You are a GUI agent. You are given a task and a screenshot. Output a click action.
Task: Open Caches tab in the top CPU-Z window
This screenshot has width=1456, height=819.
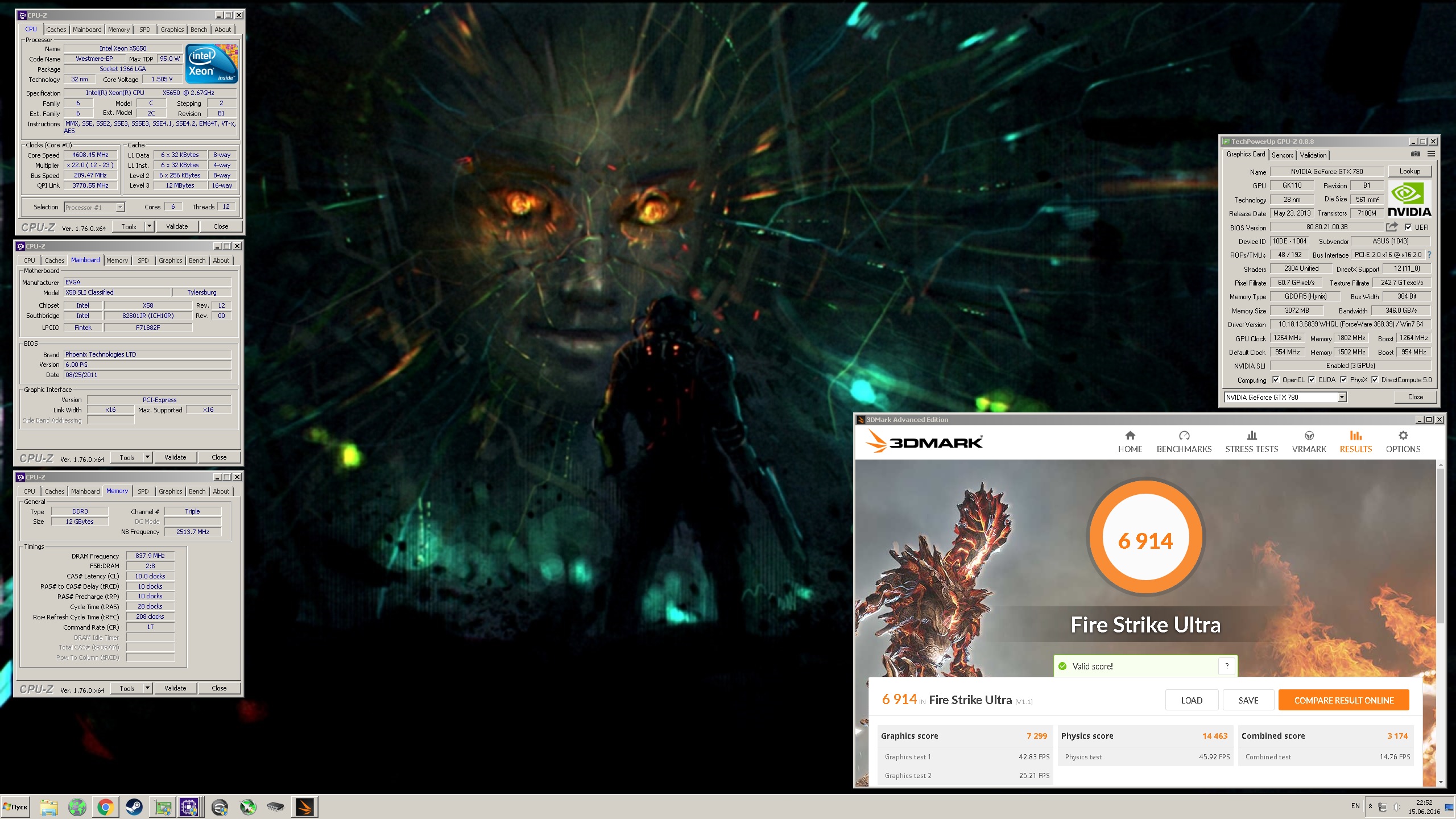(56, 30)
